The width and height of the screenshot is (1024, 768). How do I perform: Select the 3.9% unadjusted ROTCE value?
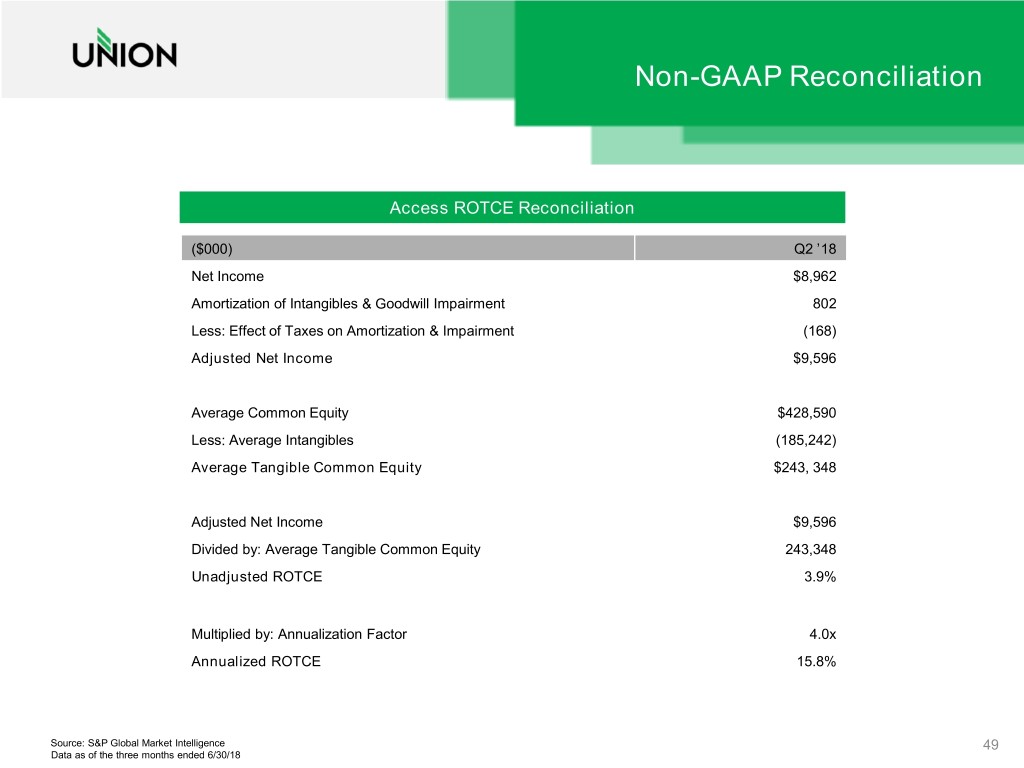click(820, 577)
